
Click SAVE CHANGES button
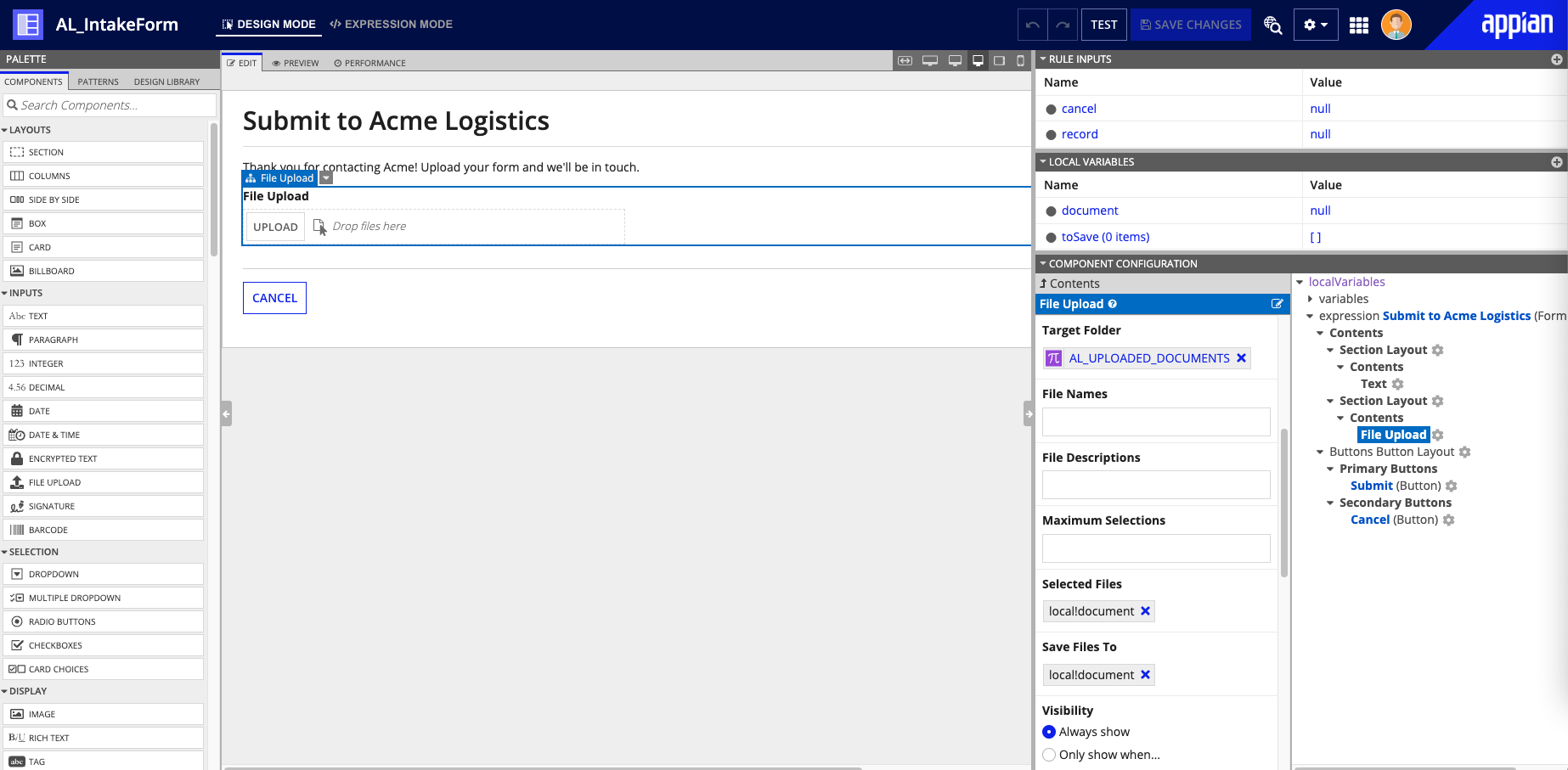coord(1191,25)
